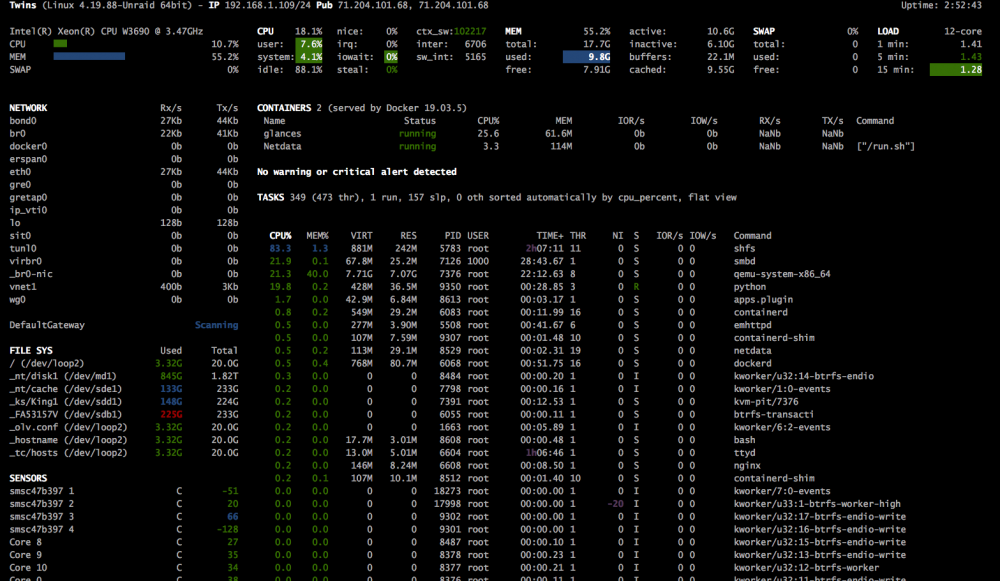Click the highlighted user 7.6% value
The image size is (1000, 581).
pos(309,44)
